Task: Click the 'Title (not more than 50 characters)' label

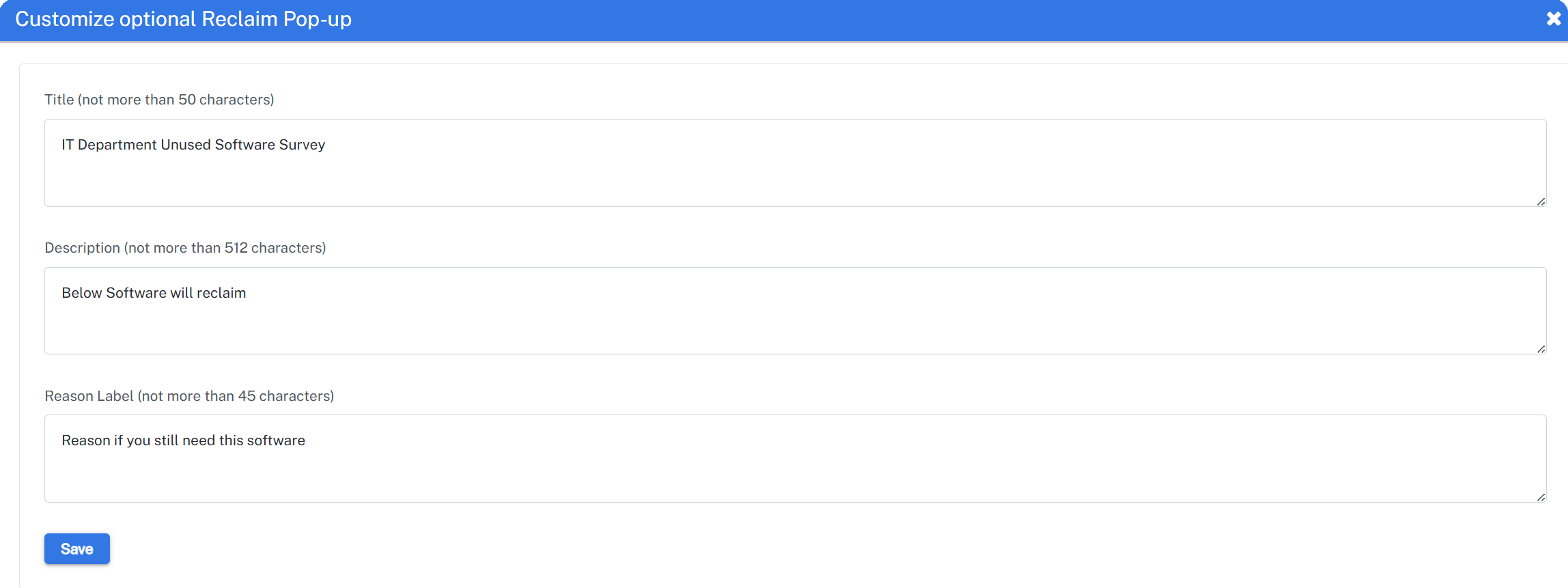Action: click(159, 100)
